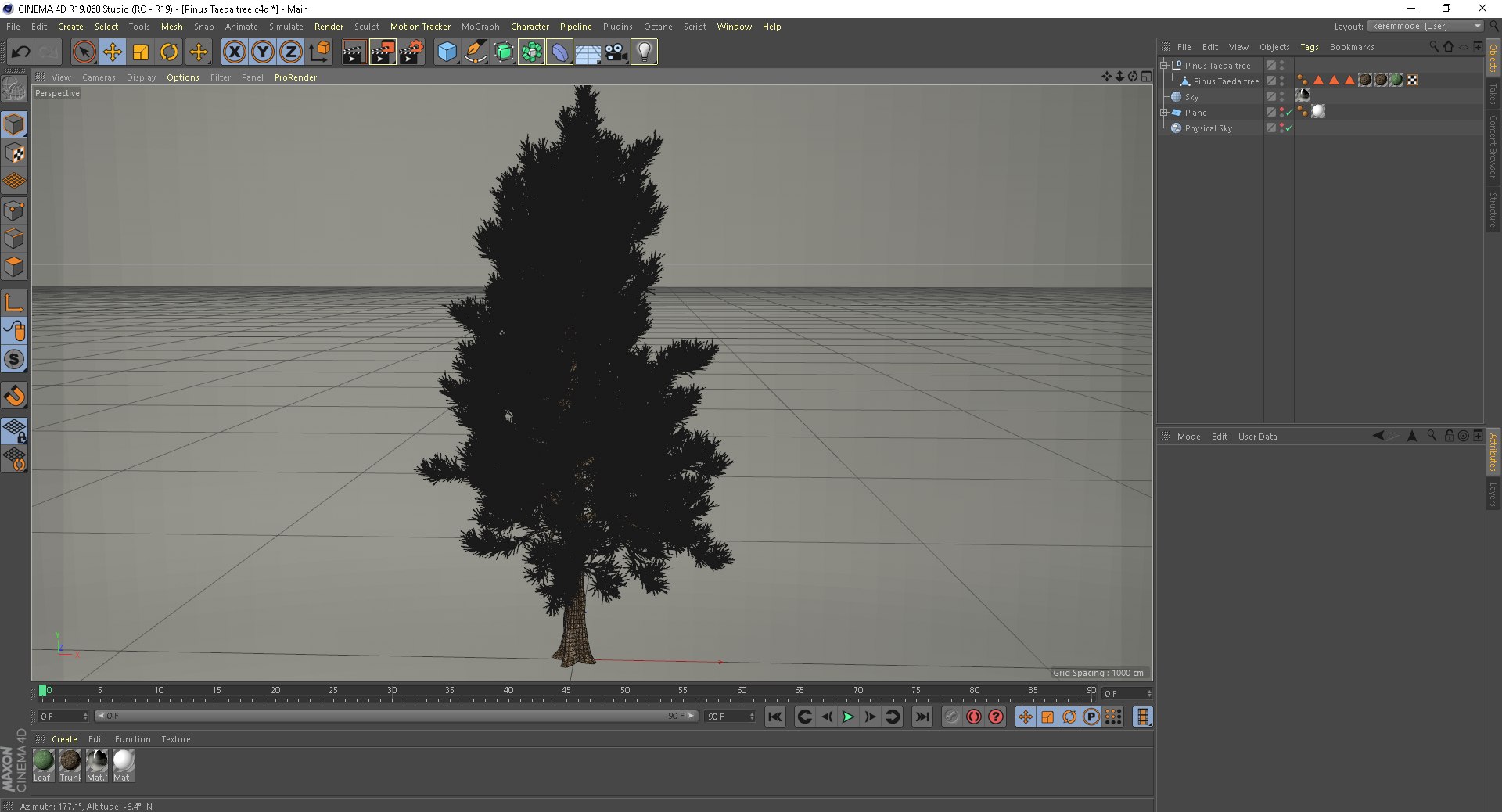Open the Material Manager Create menu
Viewport: 1502px width, 812px height.
coord(64,739)
